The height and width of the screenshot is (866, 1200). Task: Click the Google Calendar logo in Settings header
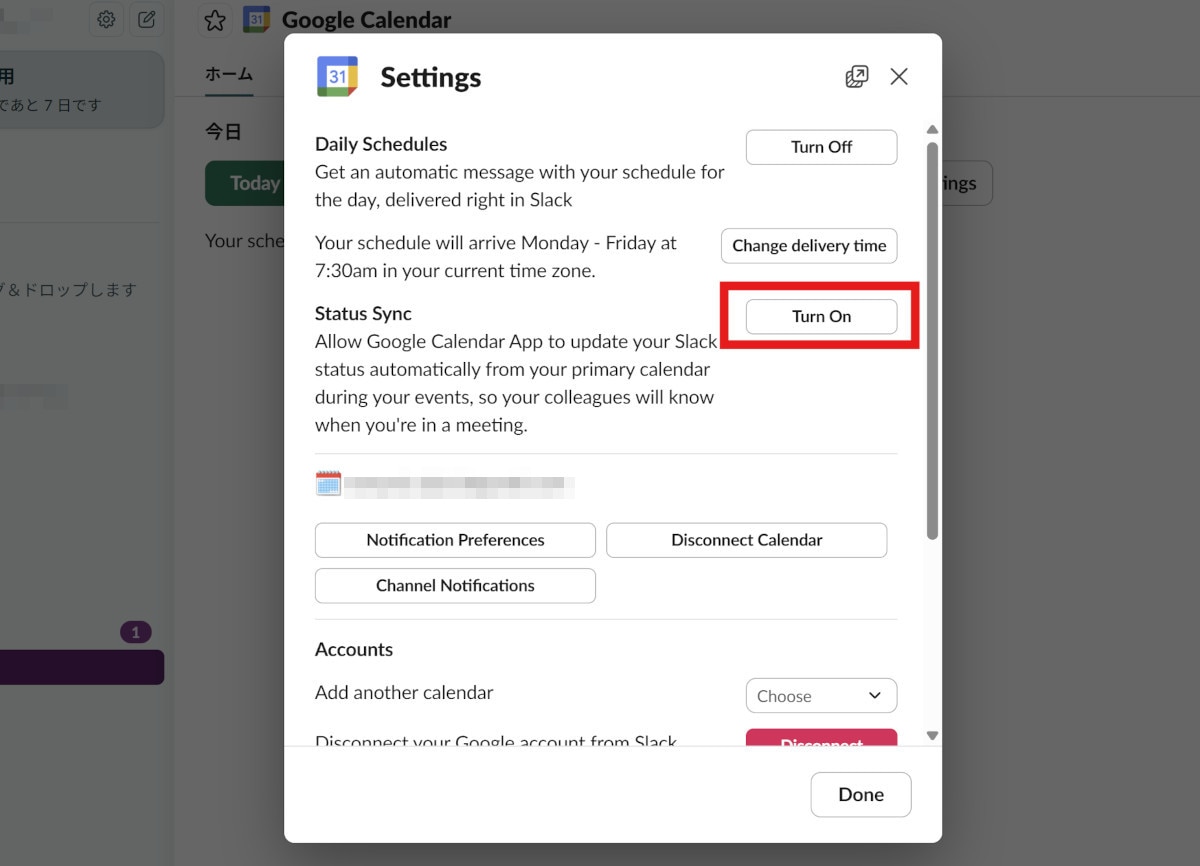click(x=337, y=77)
